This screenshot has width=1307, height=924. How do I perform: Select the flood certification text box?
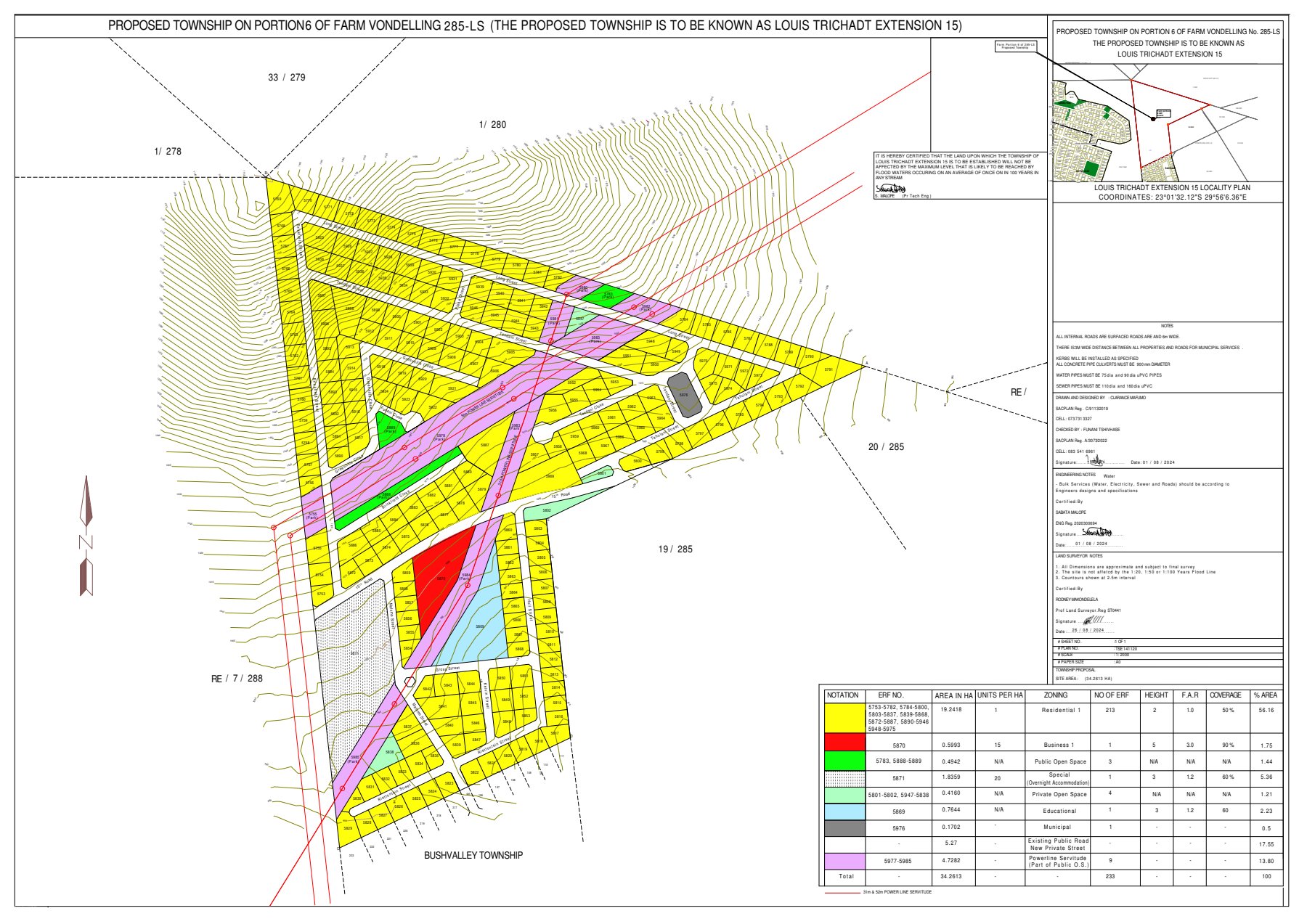[x=958, y=175]
